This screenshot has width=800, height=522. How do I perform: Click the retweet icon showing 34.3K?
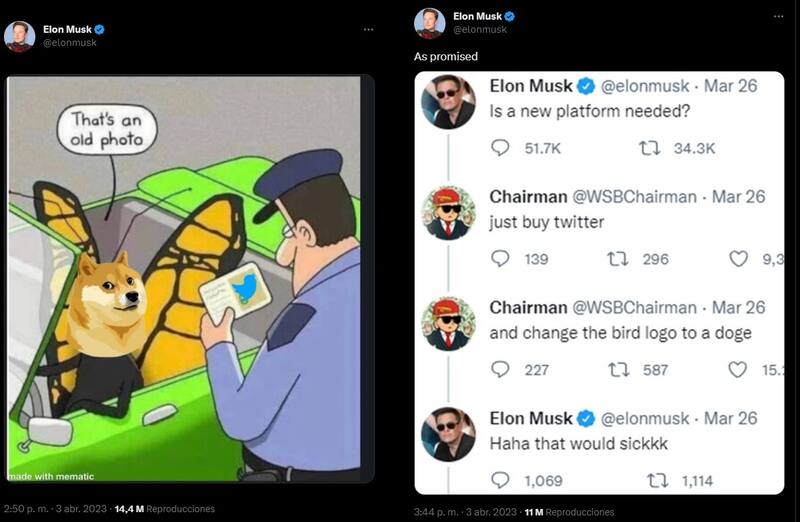click(x=650, y=148)
